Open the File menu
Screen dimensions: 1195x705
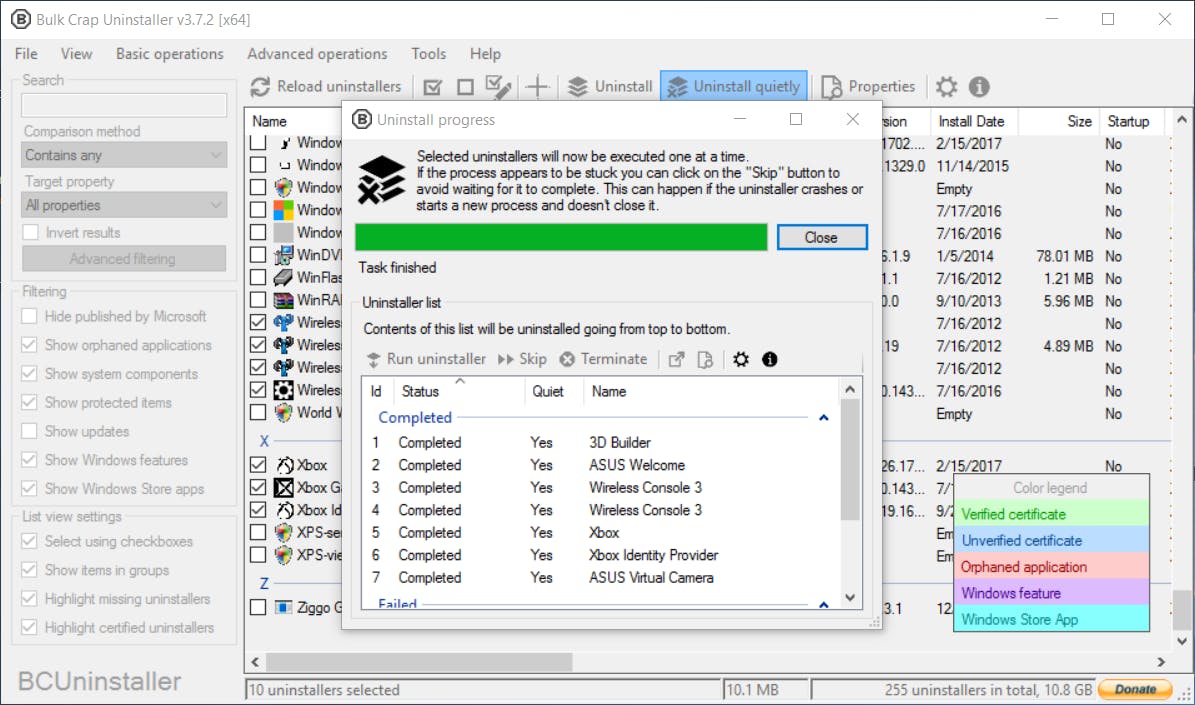coord(26,54)
